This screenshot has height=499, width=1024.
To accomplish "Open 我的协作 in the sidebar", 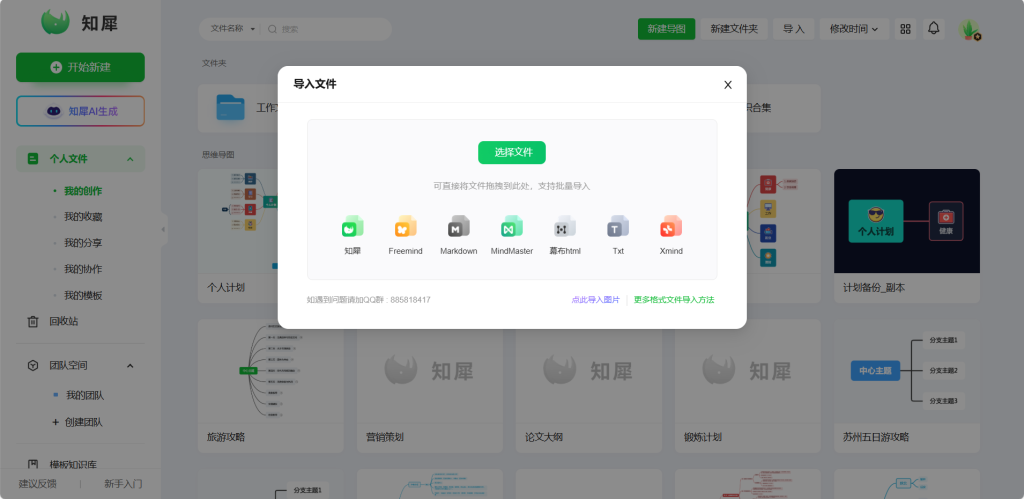I will [83, 269].
